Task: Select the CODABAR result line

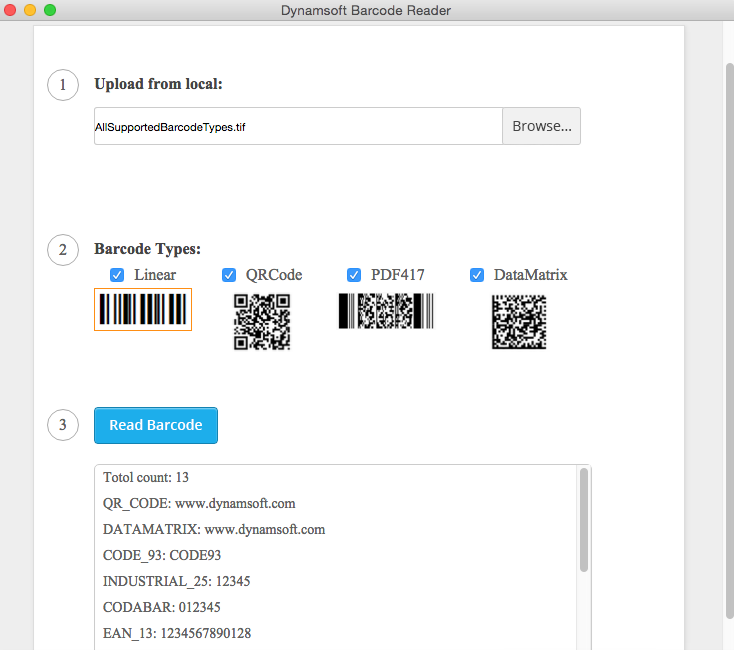Action: point(162,607)
